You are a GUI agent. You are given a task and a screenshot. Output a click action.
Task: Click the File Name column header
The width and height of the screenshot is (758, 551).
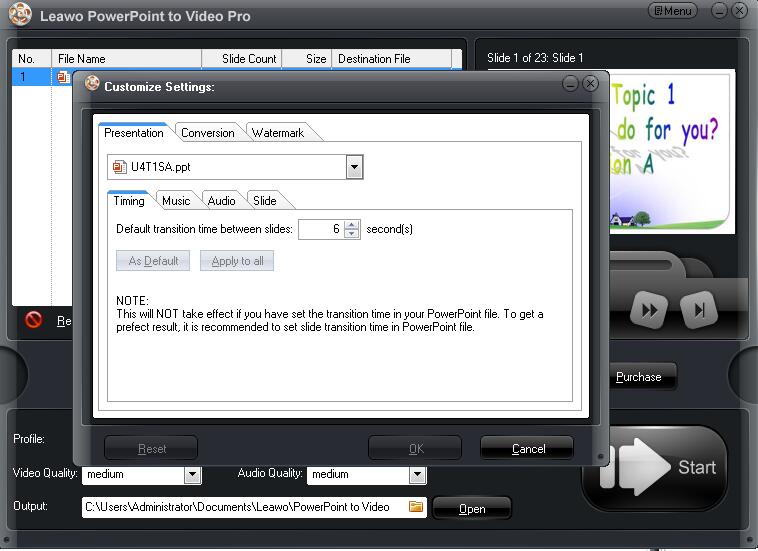pyautogui.click(x=126, y=58)
